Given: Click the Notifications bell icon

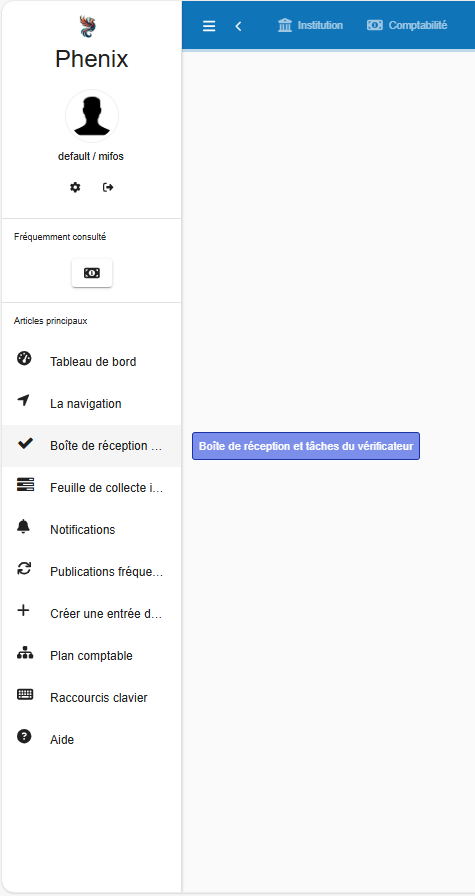Looking at the screenshot, I should point(23,527).
